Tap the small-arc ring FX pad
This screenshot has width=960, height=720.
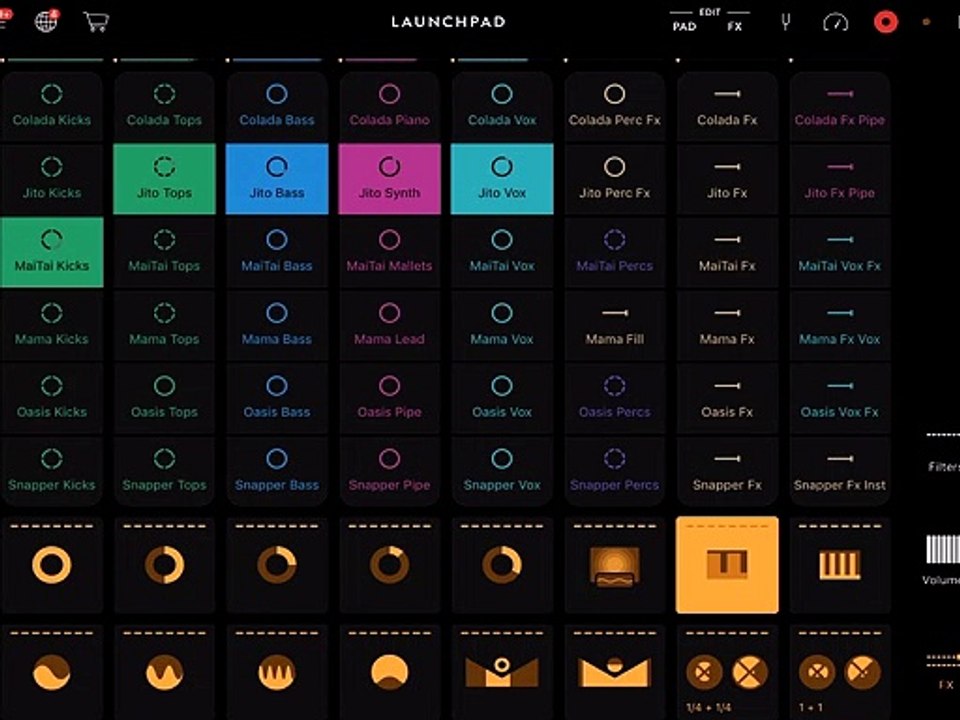pos(389,564)
